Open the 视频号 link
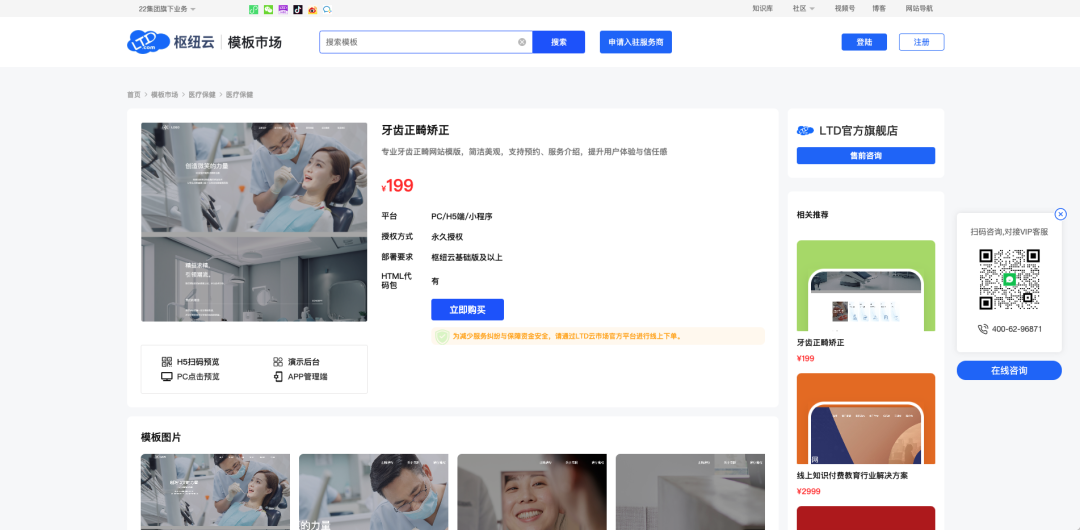 point(844,9)
